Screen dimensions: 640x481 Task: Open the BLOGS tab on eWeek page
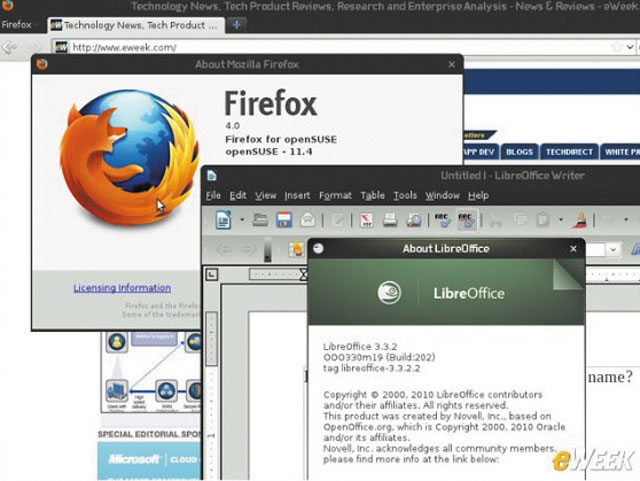[x=519, y=152]
